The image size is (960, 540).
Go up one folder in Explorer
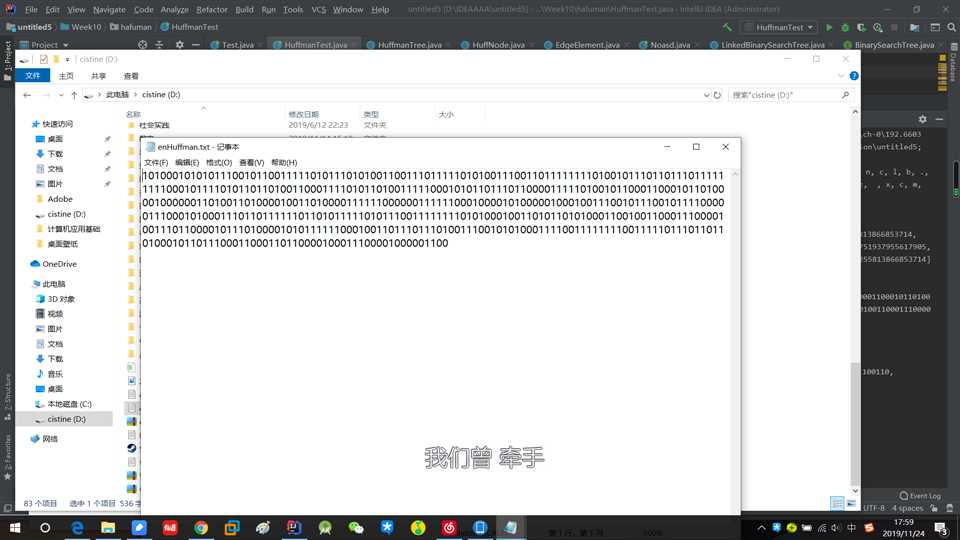pyautogui.click(x=74, y=95)
